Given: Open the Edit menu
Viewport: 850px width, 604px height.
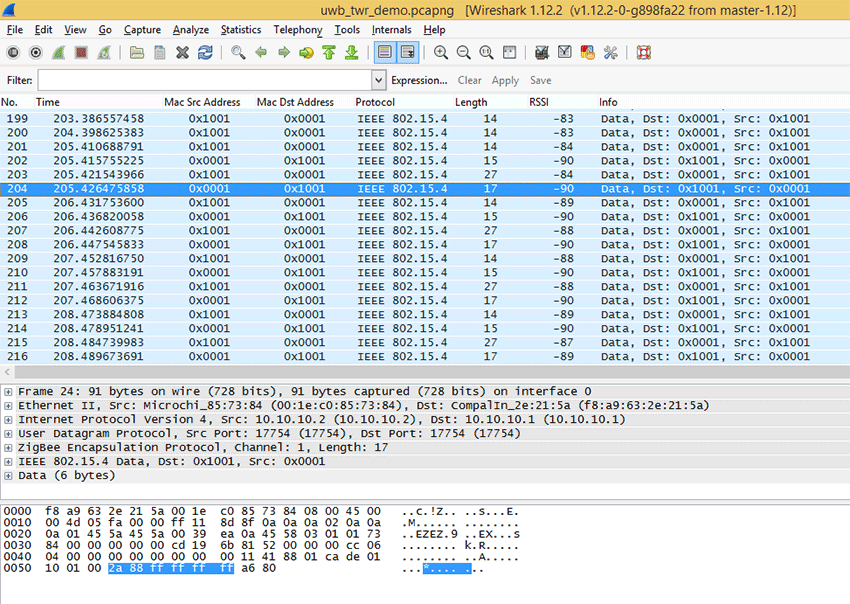Looking at the screenshot, I should point(43,30).
